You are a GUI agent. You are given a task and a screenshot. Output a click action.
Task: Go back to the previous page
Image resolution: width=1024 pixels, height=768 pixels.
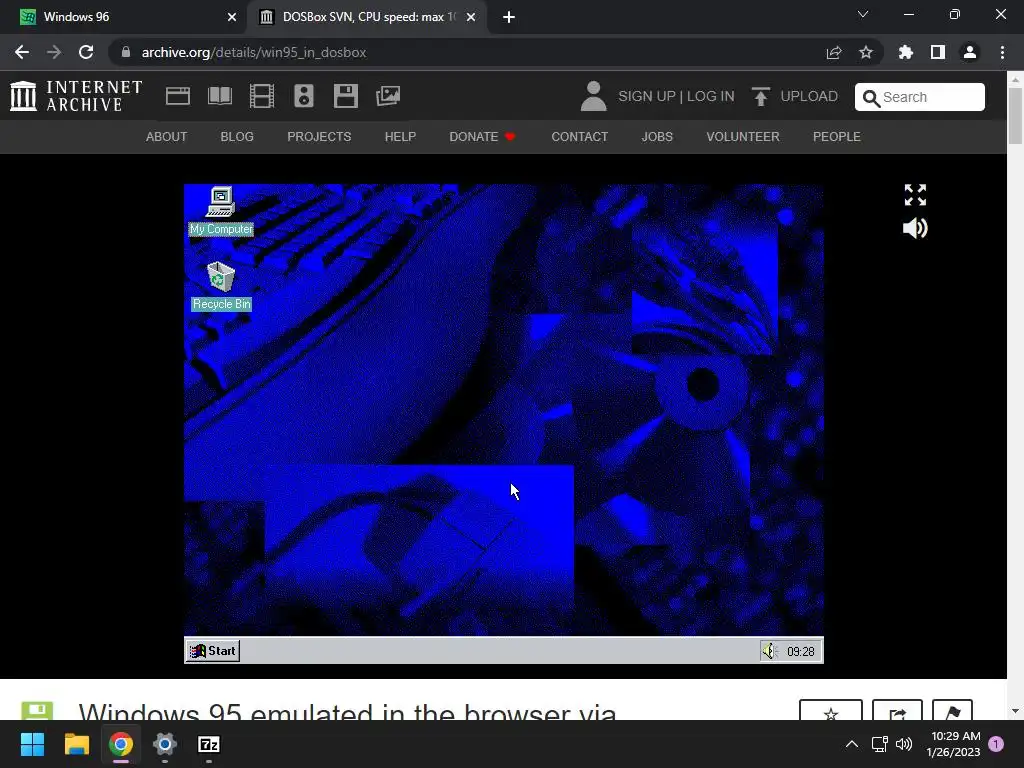(x=22, y=52)
